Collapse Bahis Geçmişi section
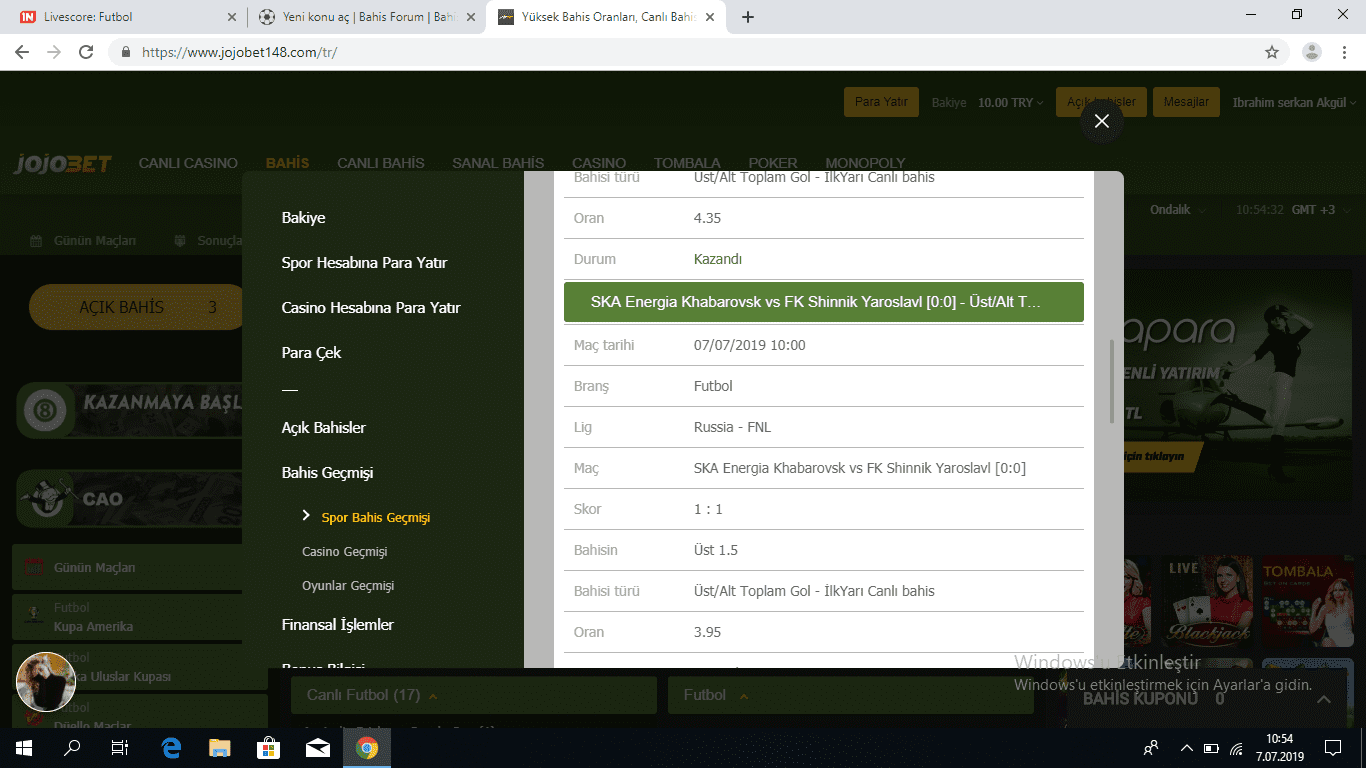 327,473
